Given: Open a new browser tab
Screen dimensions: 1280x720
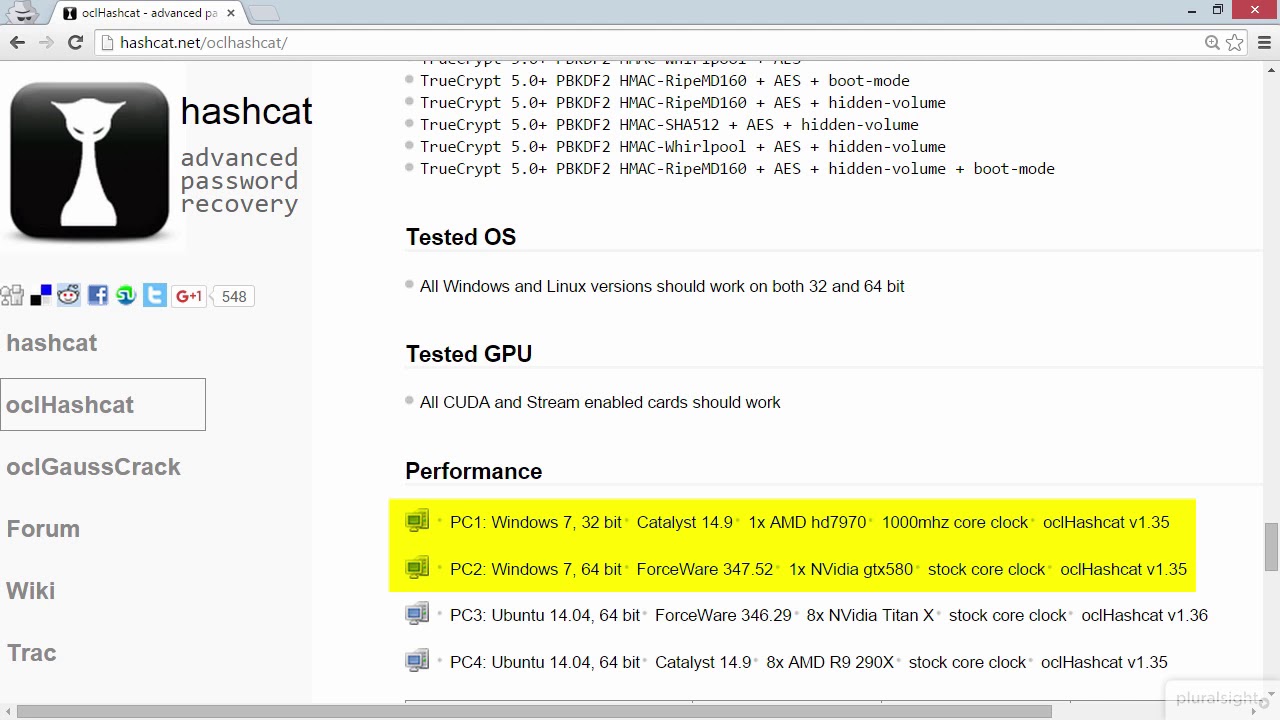Looking at the screenshot, I should pos(263,13).
